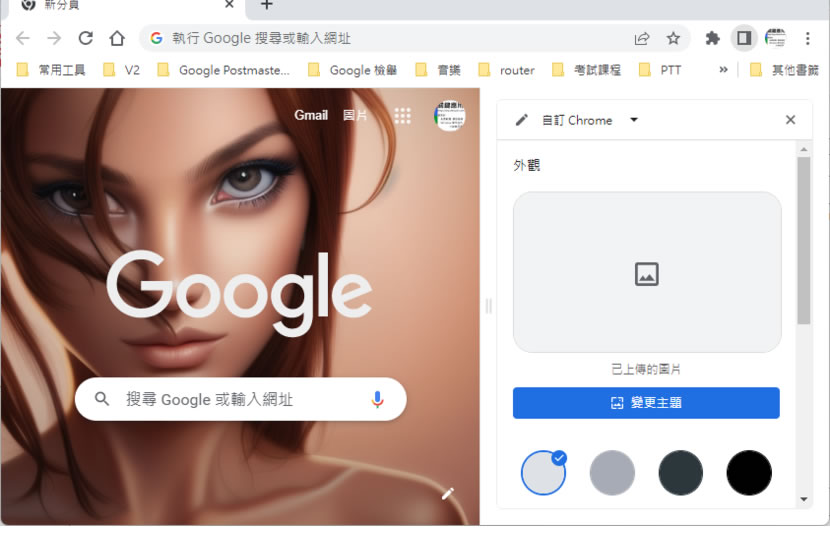Open the Google account avatar on page
This screenshot has width=830, height=548.
click(449, 115)
